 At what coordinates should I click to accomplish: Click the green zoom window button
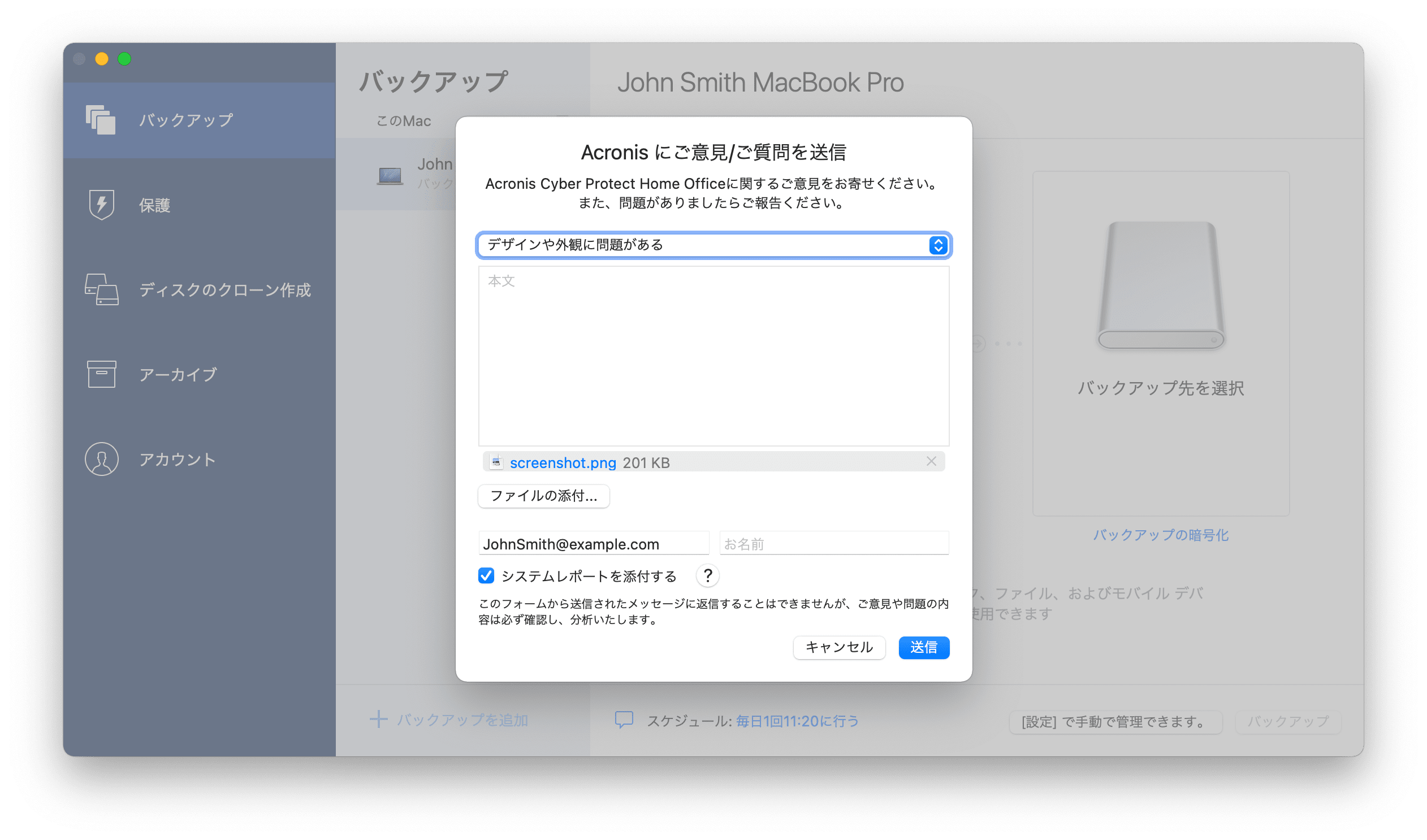[124, 59]
